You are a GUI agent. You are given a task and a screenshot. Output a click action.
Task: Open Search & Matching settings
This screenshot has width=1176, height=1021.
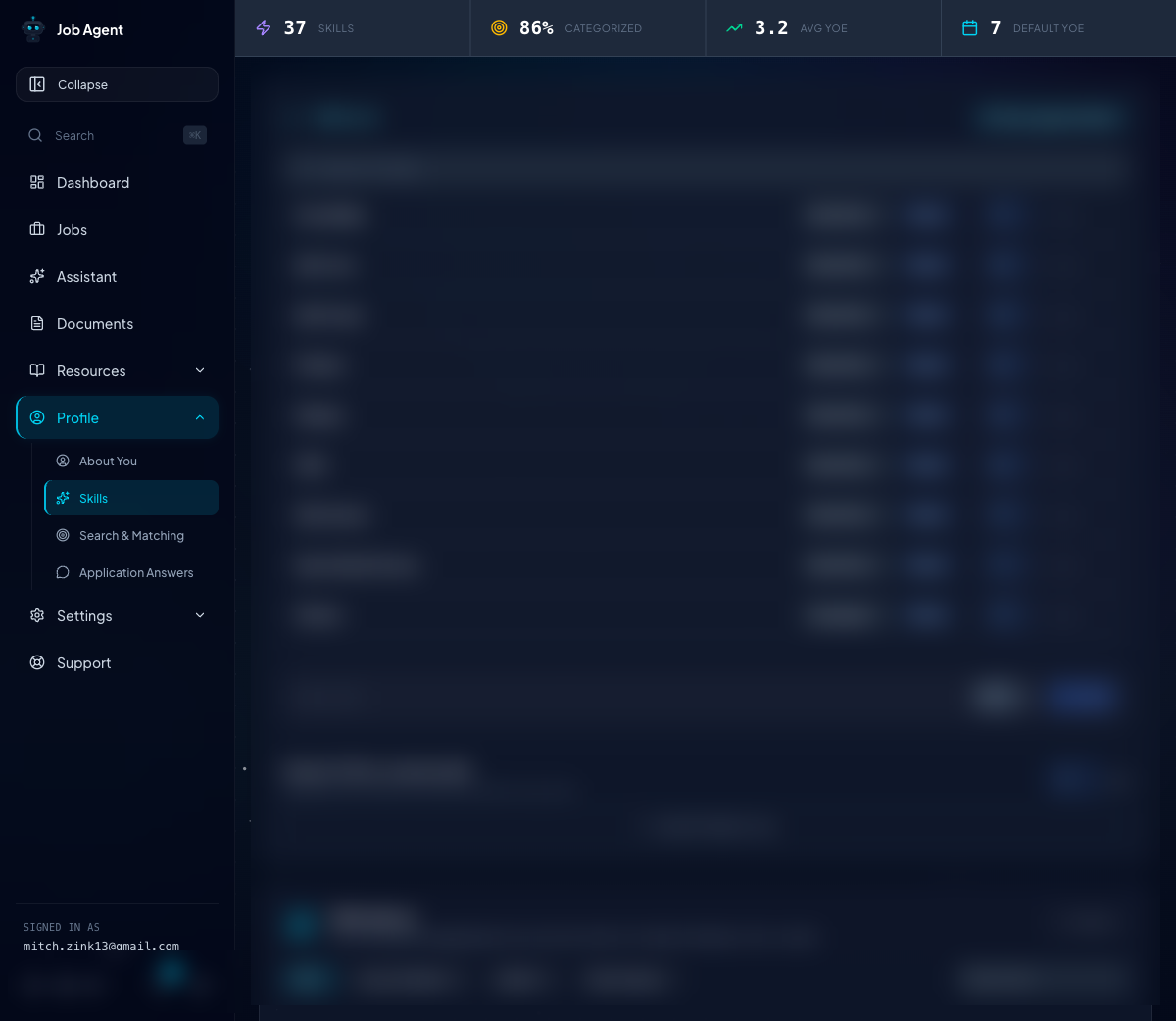point(131,535)
